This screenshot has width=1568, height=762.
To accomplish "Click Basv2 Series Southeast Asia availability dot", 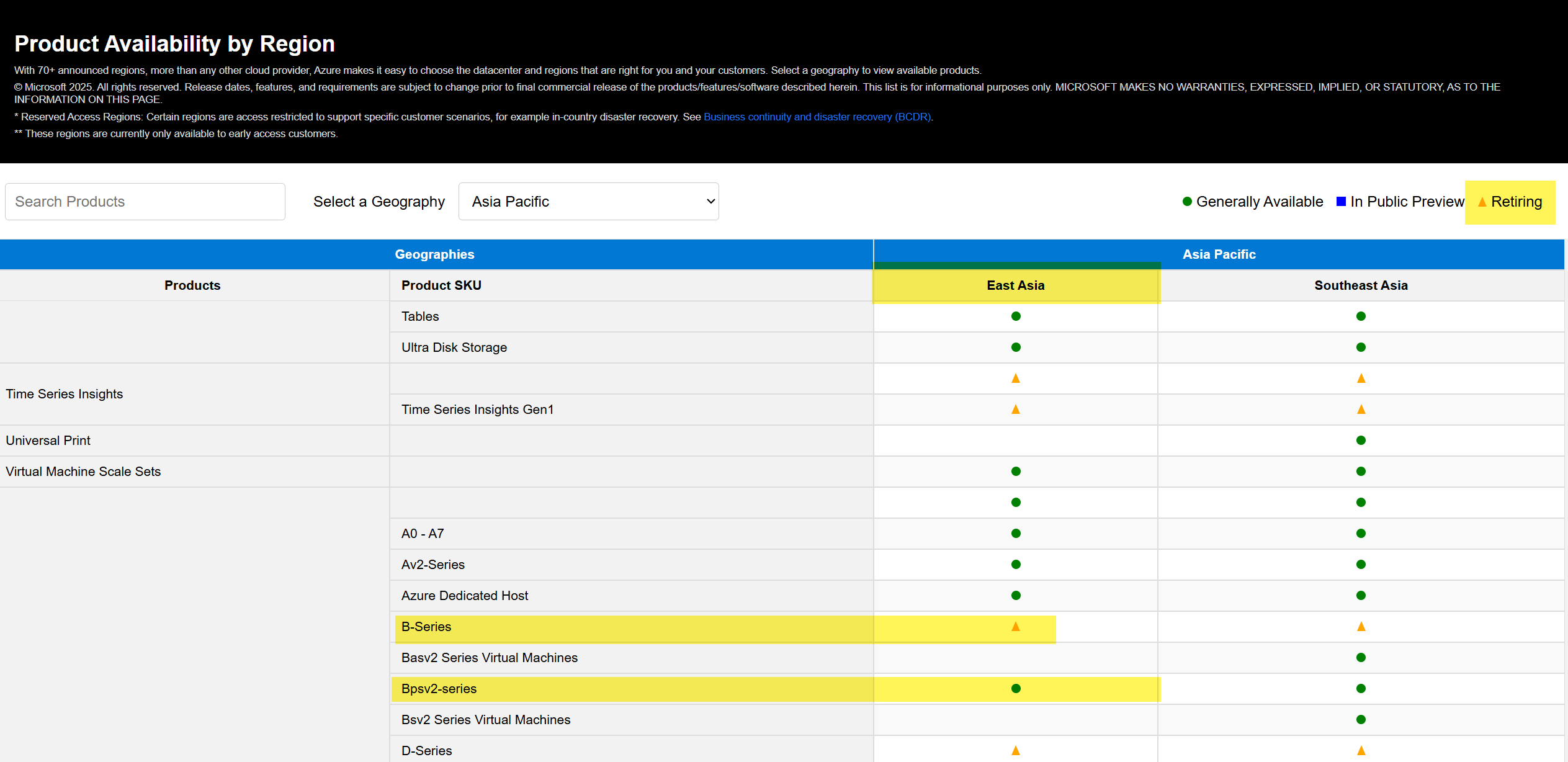I will coord(1361,658).
